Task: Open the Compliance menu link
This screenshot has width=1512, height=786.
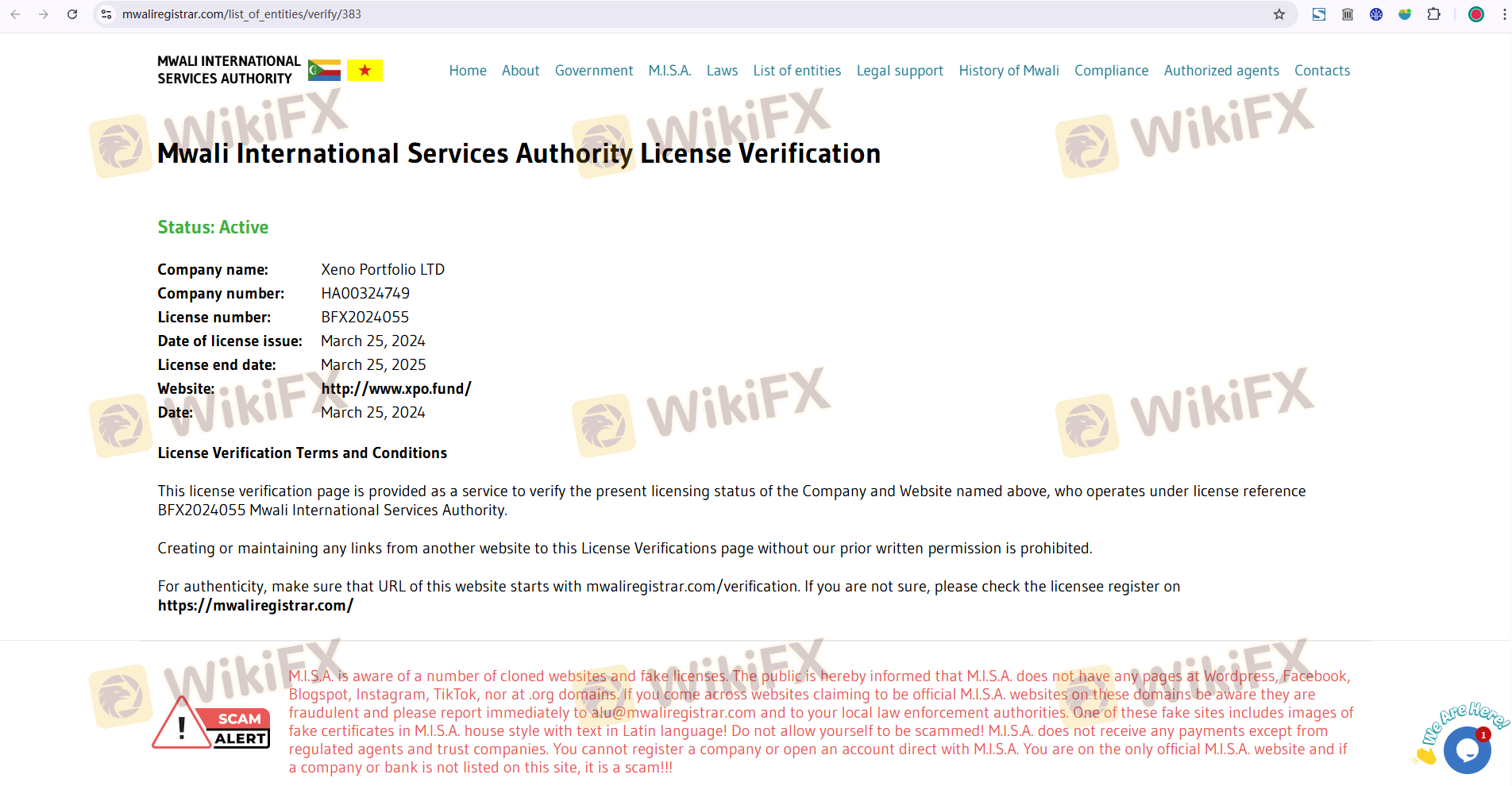Action: [1111, 71]
